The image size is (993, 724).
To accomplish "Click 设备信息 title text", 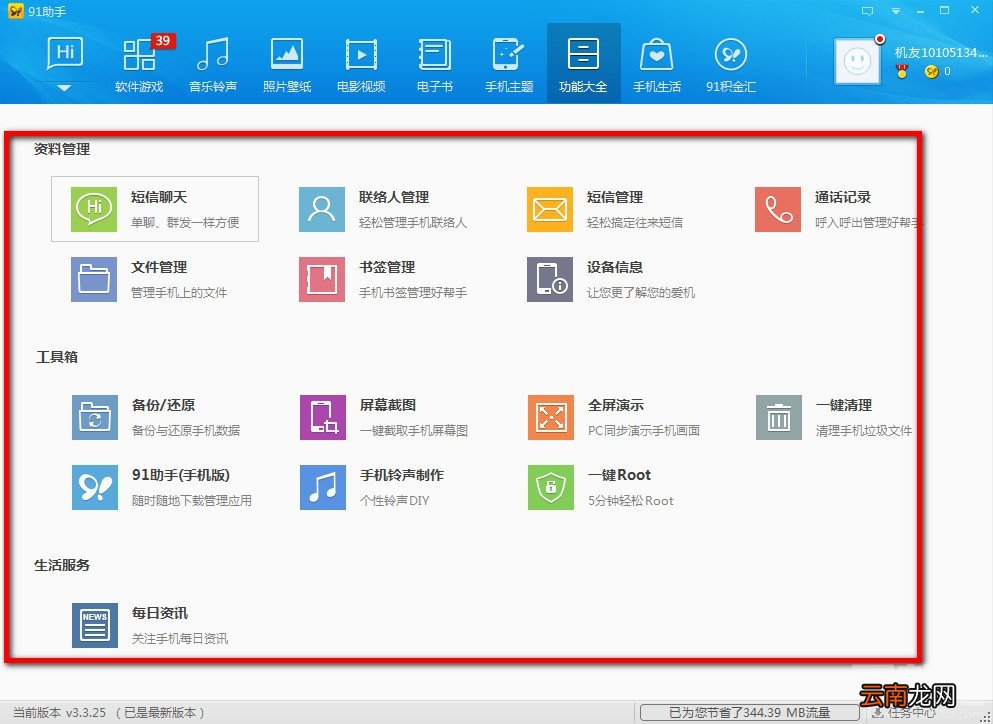I will point(615,267).
